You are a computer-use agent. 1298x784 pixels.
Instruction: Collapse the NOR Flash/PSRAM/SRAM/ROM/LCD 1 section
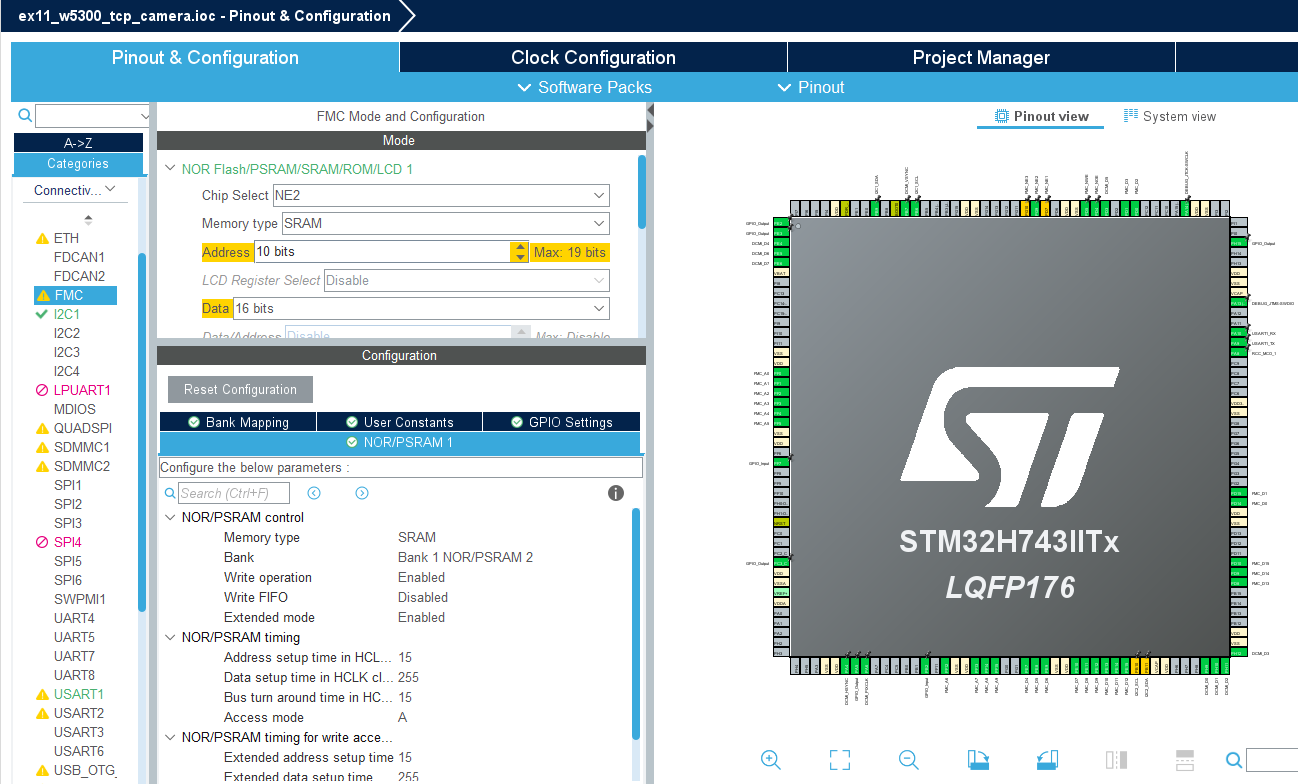[169, 169]
